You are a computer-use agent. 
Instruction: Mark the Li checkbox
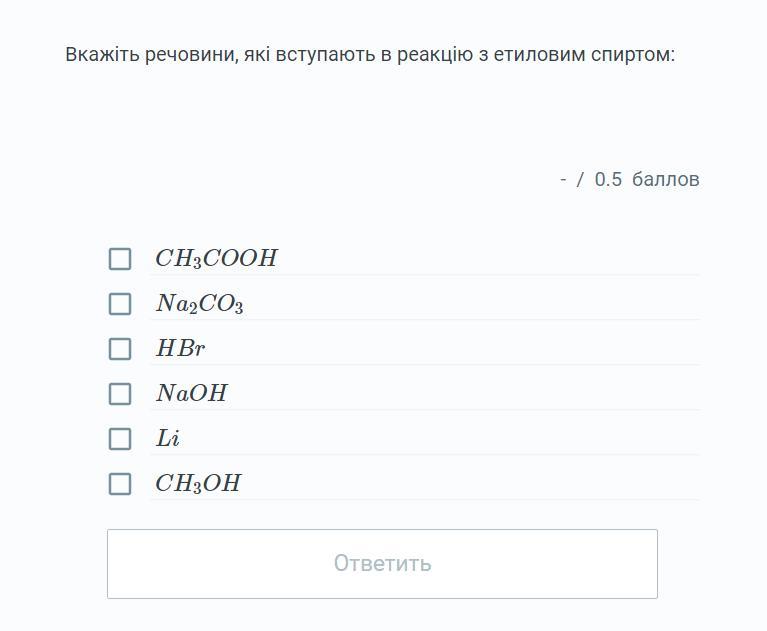pos(120,439)
